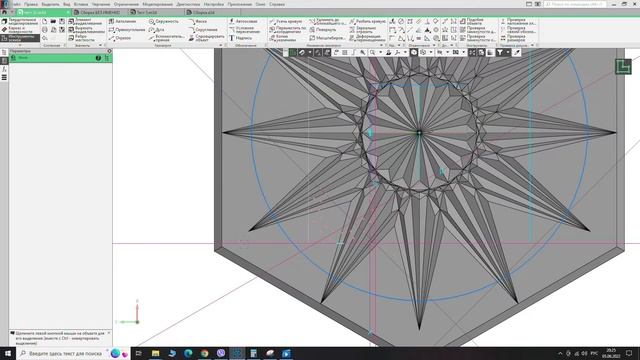This screenshot has width=640, height=360.
Task: Select the Дуга tool
Action: [157, 30]
